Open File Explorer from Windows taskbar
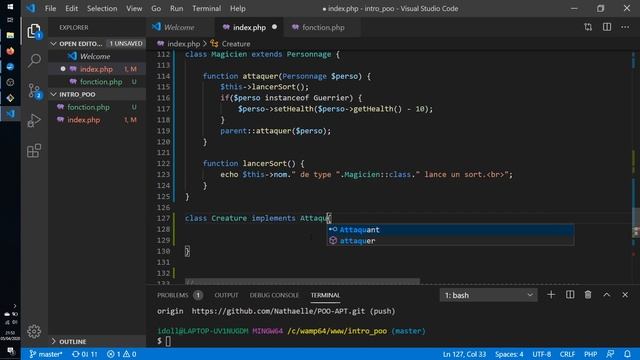This screenshot has width=640, height=360. tap(10, 36)
